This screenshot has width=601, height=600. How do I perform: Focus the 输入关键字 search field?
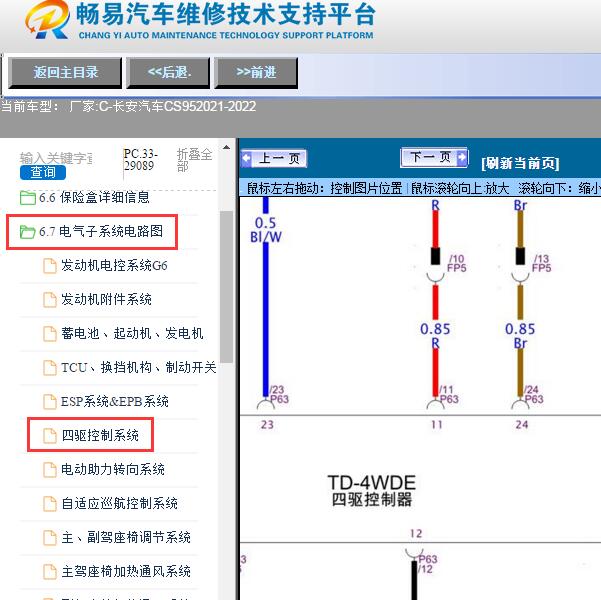coord(56,158)
